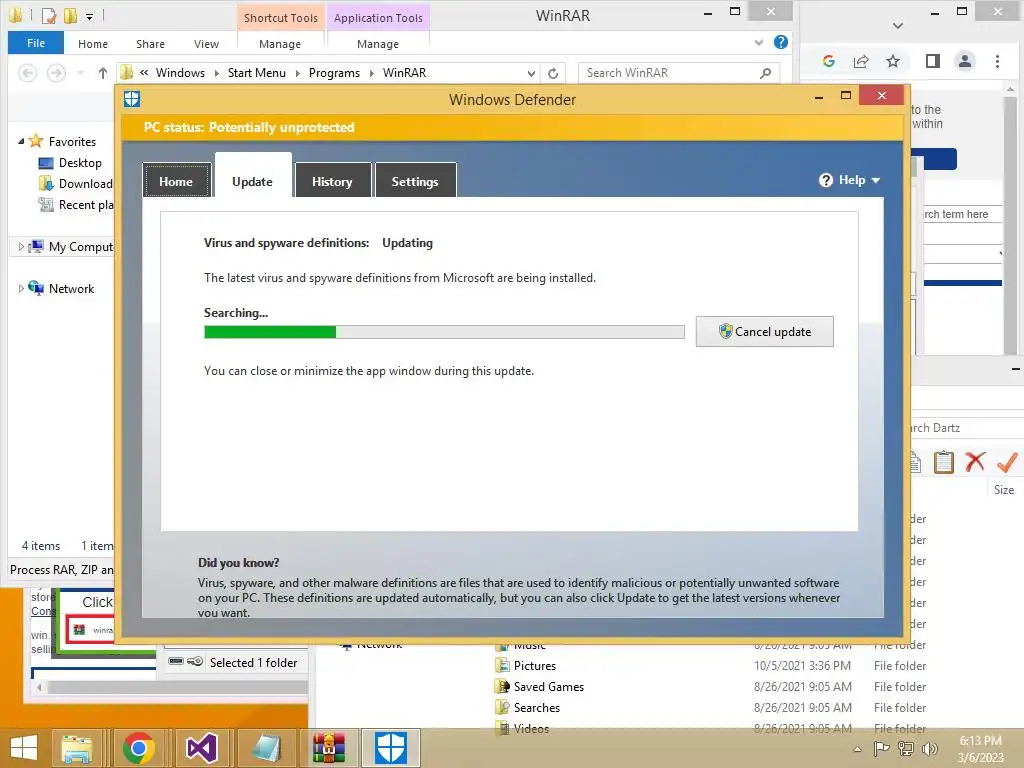Go up one folder level in Explorer
Screen dimensions: 1024x768
pos(103,73)
